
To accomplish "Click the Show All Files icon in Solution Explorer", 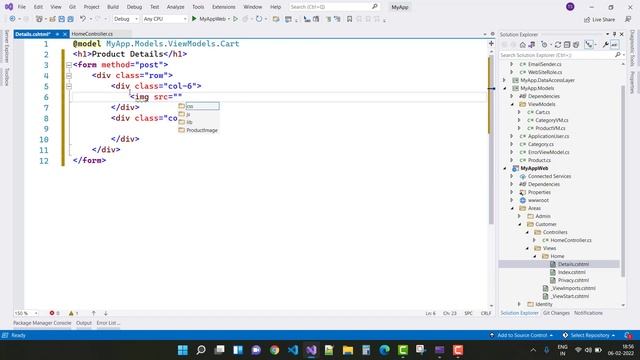I will 576,44.
